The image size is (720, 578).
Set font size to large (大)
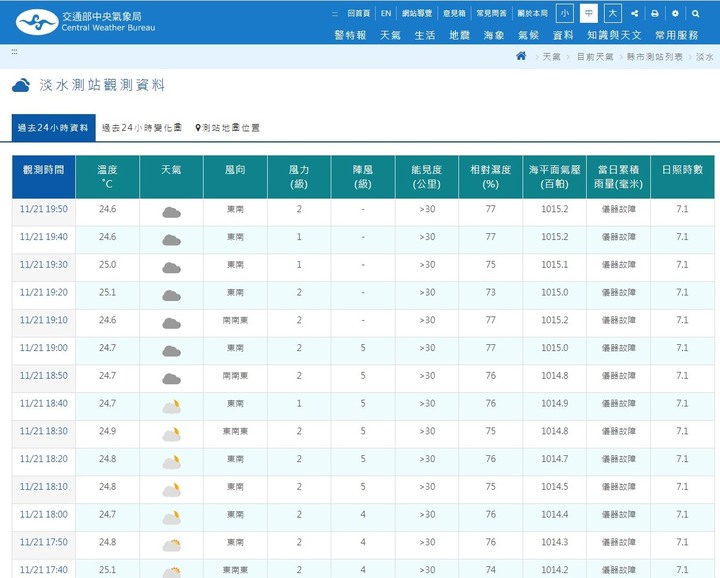click(x=613, y=13)
